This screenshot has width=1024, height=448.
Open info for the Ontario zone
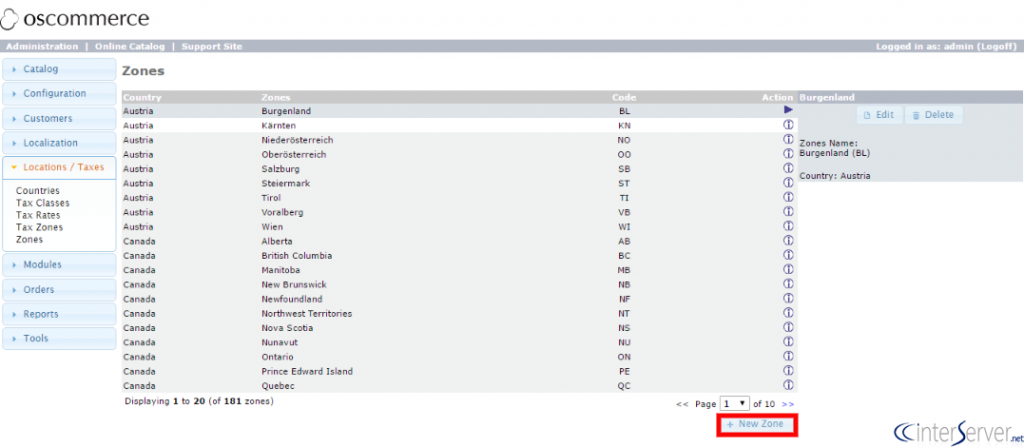pos(788,355)
